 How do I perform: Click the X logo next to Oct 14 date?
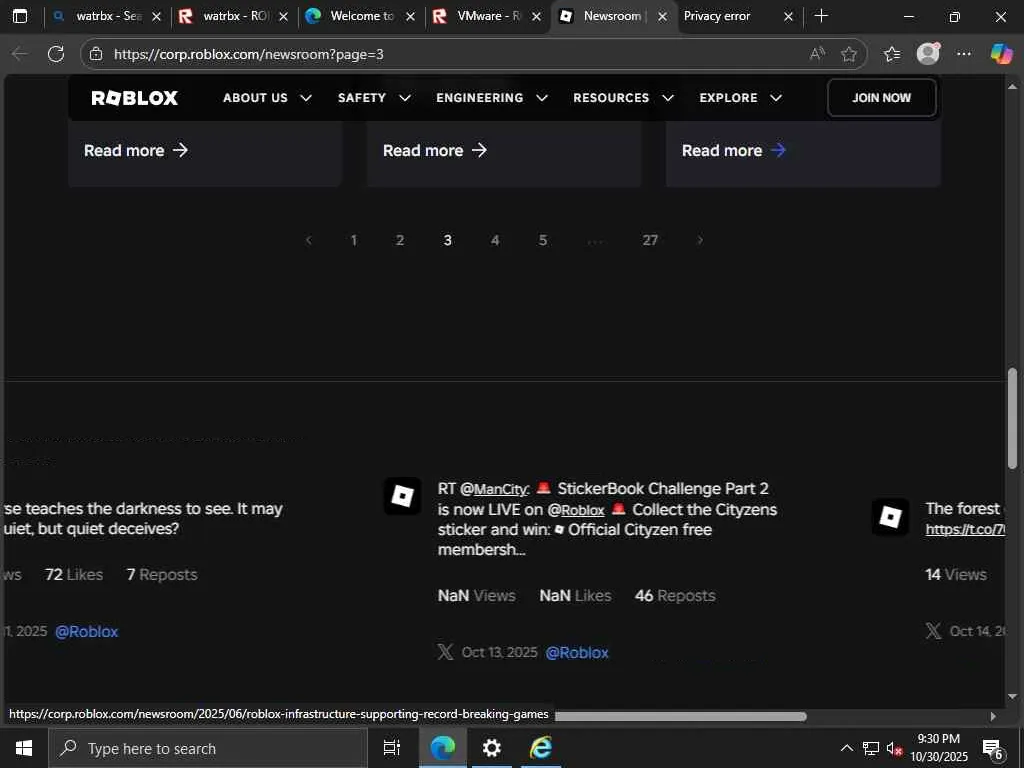click(x=933, y=631)
